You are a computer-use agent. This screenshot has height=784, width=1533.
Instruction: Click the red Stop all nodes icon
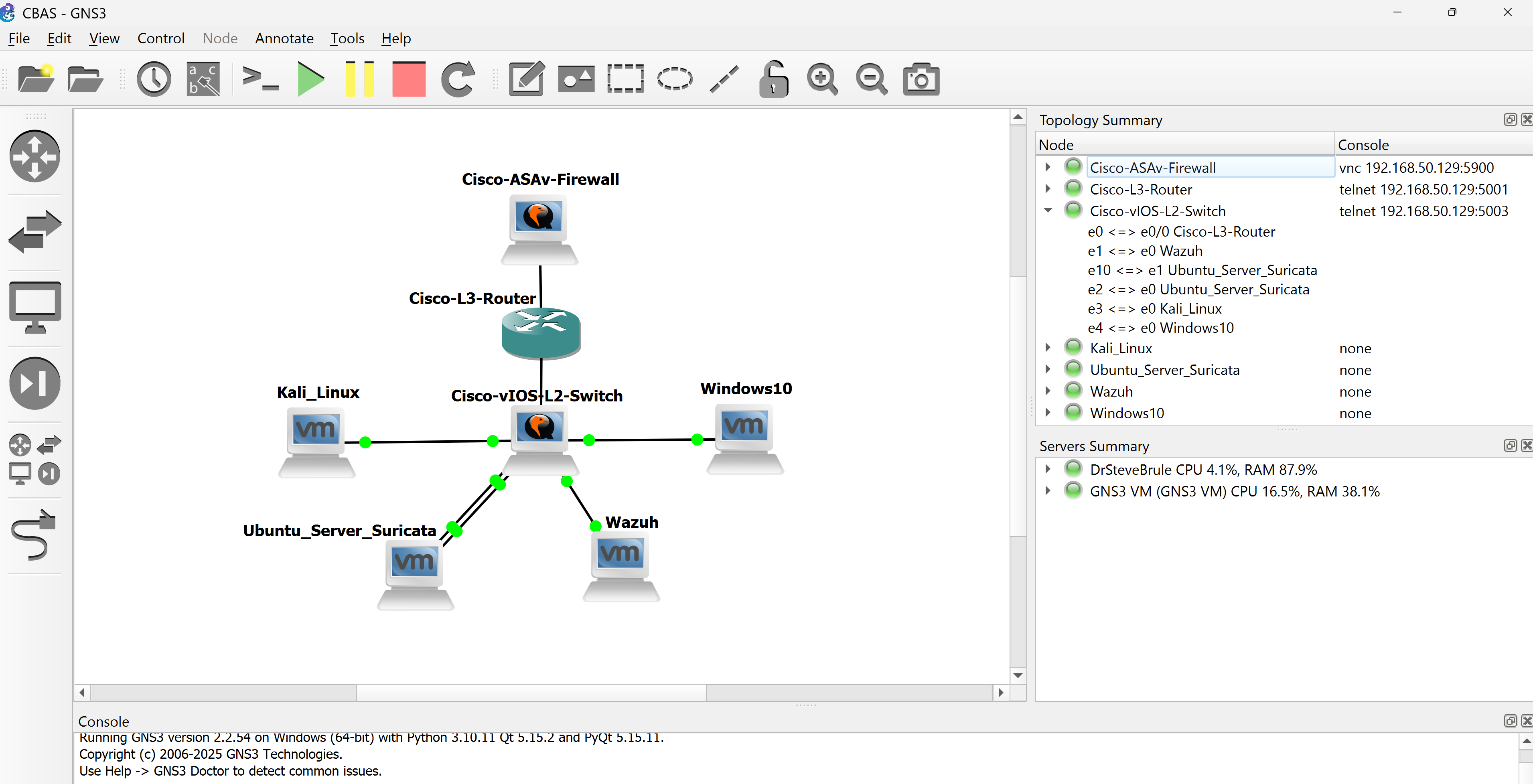(408, 79)
